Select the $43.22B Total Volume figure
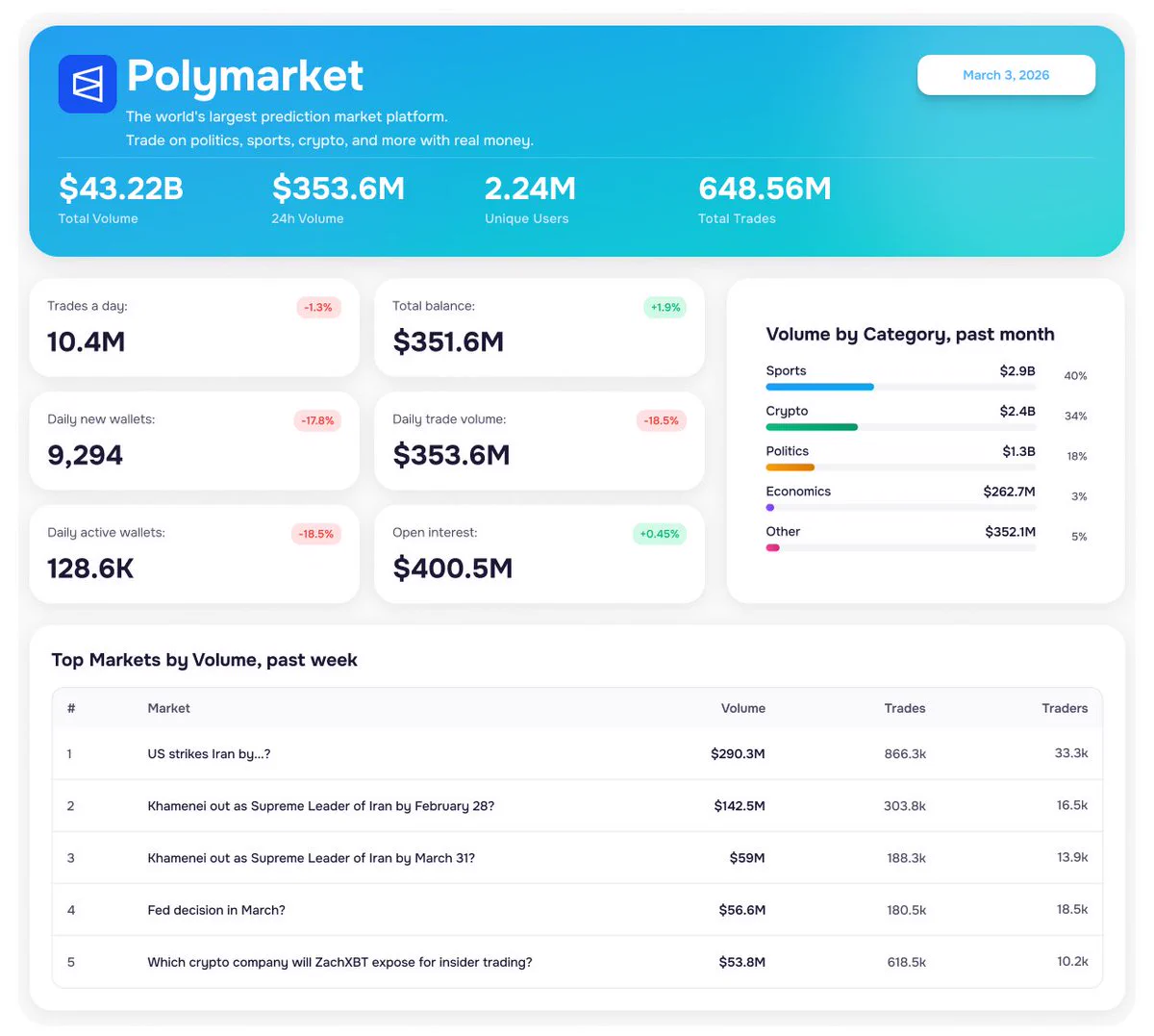 [x=121, y=189]
